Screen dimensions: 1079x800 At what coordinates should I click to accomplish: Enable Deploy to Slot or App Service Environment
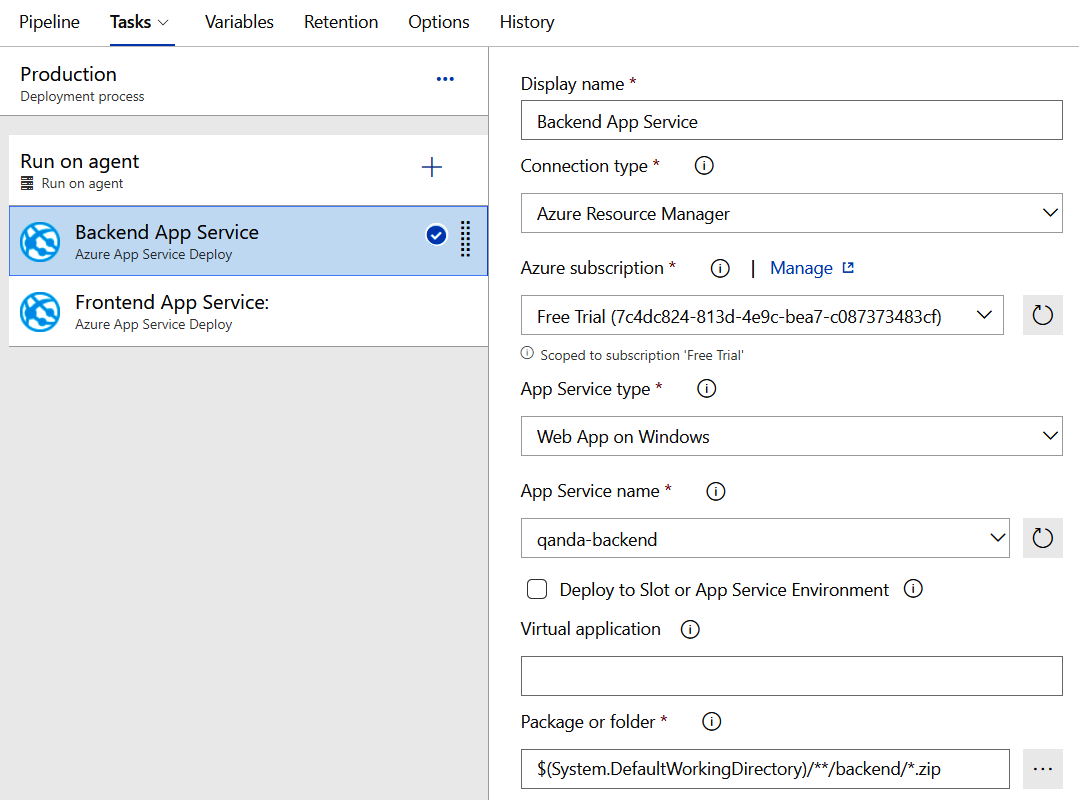point(538,590)
